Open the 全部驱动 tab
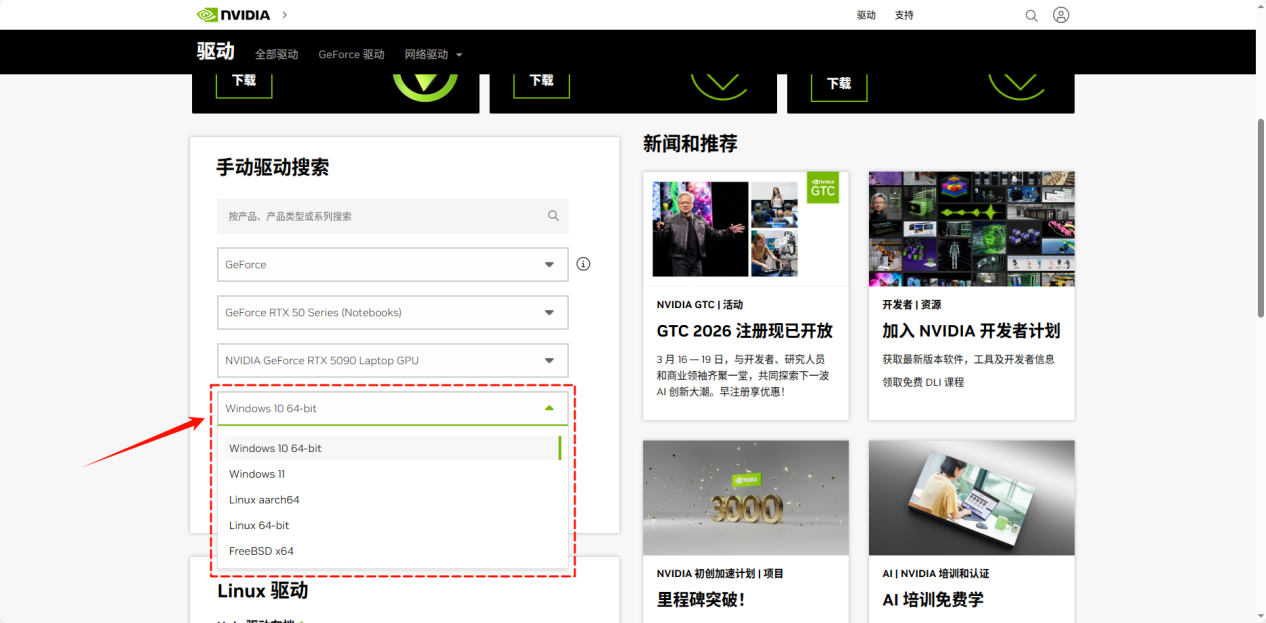This screenshot has height=623, width=1266. [x=276, y=54]
